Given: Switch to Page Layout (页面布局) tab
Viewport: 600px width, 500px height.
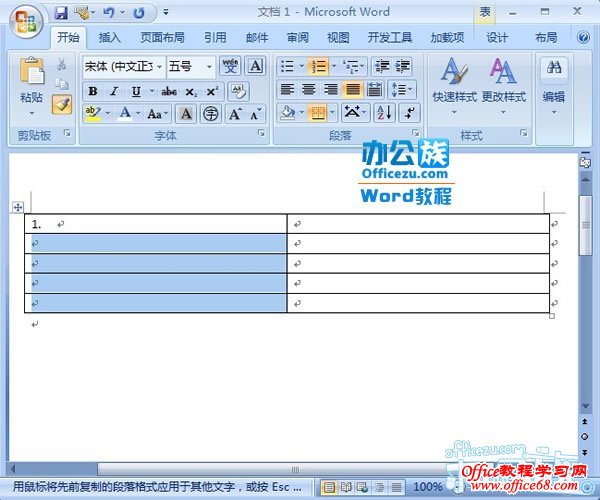Looking at the screenshot, I should (x=162, y=37).
